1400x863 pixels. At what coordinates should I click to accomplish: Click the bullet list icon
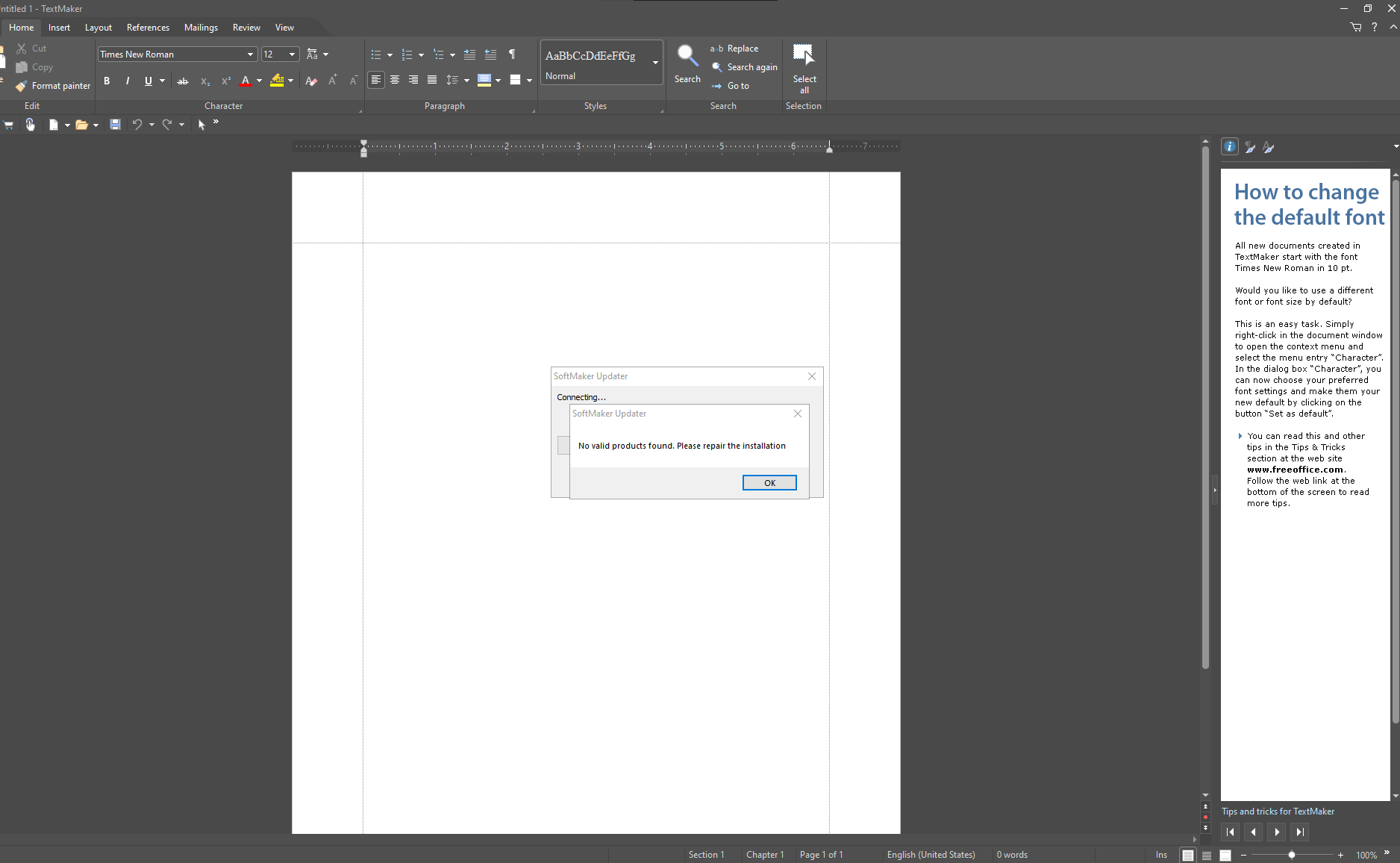click(376, 54)
